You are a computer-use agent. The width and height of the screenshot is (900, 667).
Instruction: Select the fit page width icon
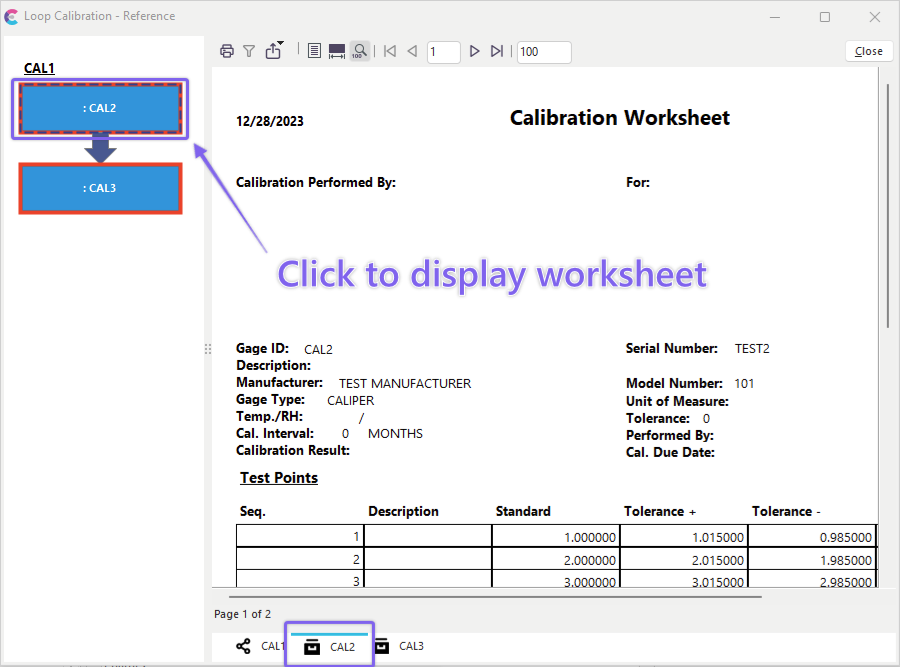point(337,51)
